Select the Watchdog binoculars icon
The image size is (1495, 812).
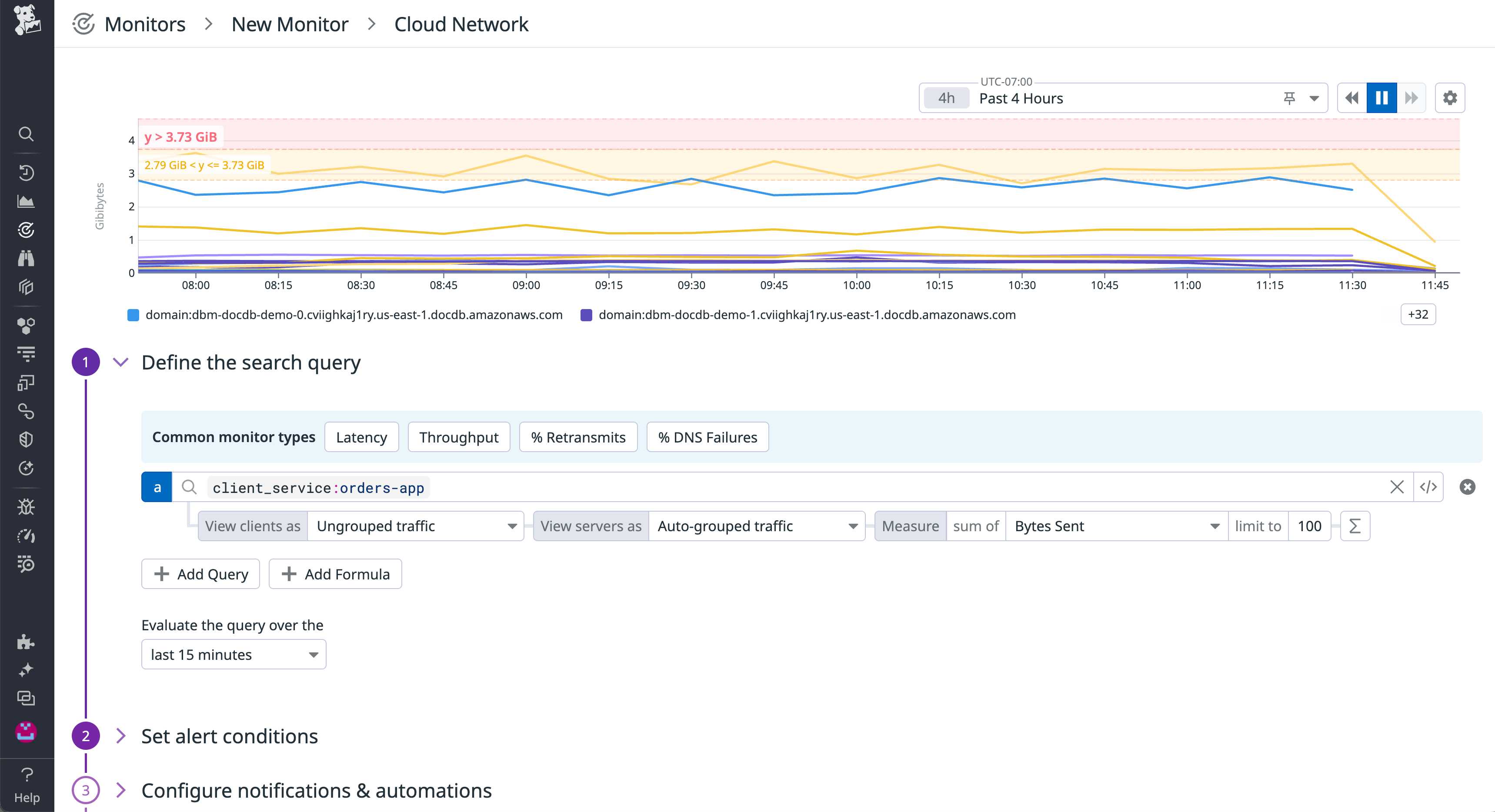(27, 258)
